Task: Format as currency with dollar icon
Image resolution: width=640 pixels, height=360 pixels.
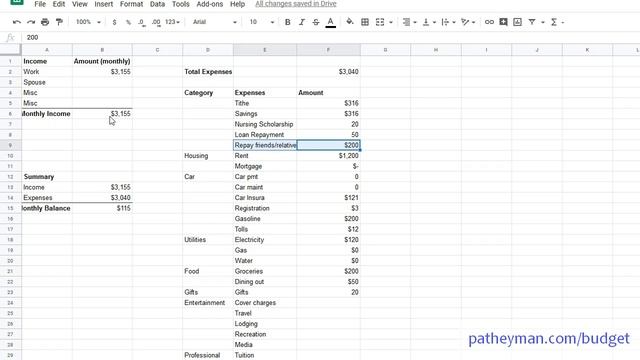Action: tap(114, 22)
